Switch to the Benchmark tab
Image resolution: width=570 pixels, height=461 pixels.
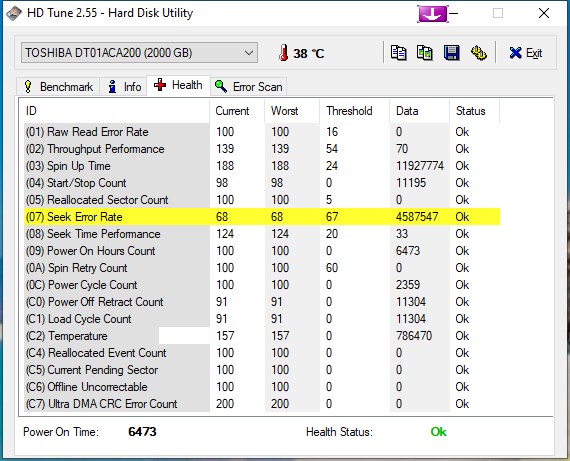click(x=58, y=87)
